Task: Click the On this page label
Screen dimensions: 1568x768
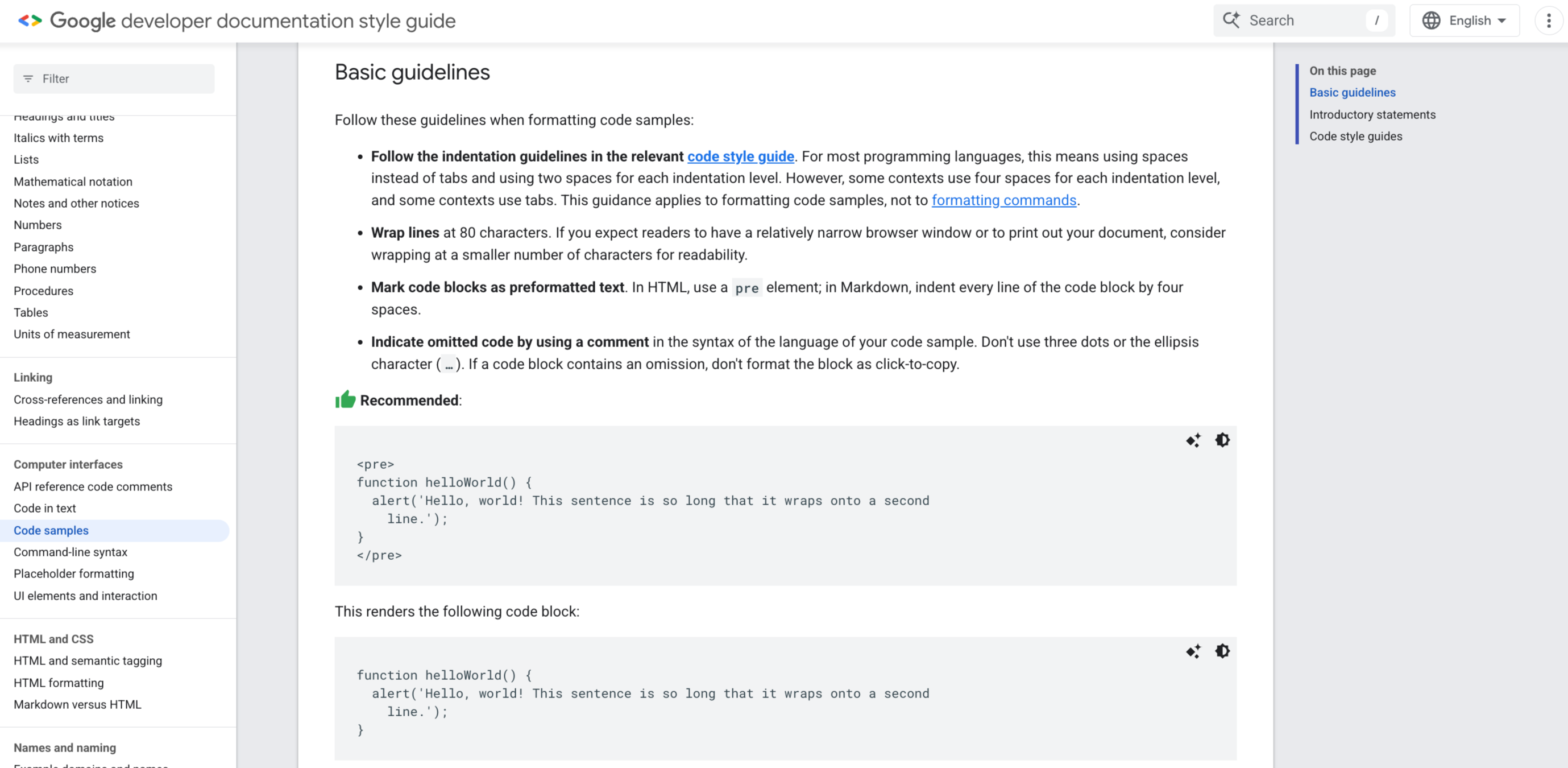Action: coord(1342,71)
